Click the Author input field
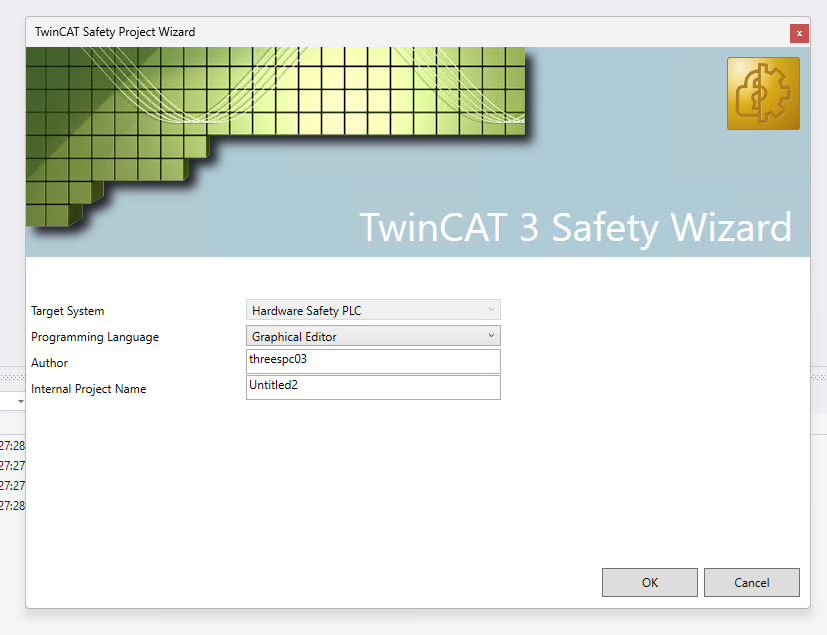This screenshot has width=827, height=635. [373, 361]
